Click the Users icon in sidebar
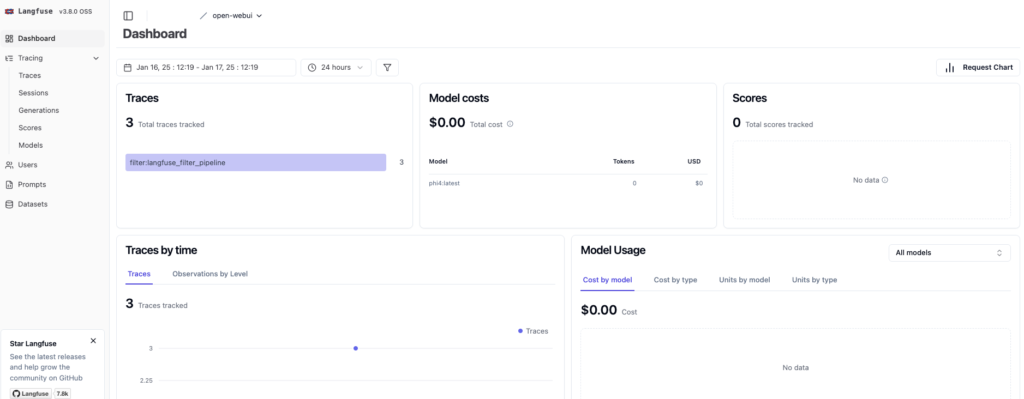Screen dimensions: 1024x399 [9, 165]
